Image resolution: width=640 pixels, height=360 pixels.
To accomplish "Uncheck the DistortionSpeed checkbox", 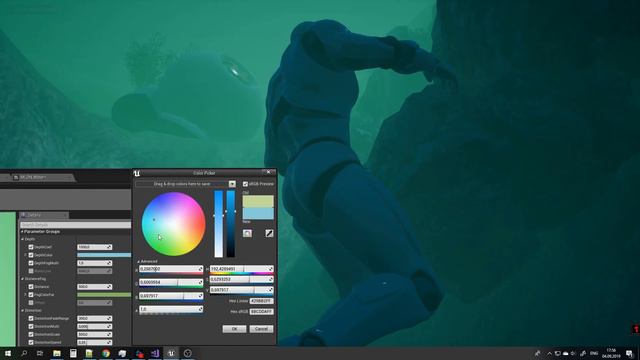I will (31, 342).
